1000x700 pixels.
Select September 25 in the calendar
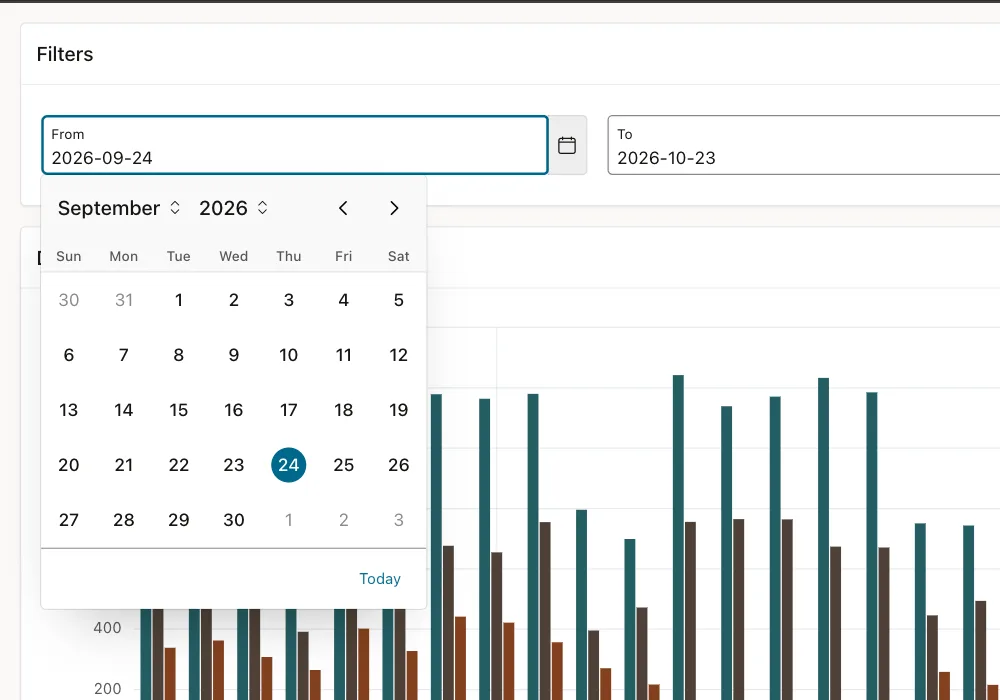pyautogui.click(x=344, y=465)
